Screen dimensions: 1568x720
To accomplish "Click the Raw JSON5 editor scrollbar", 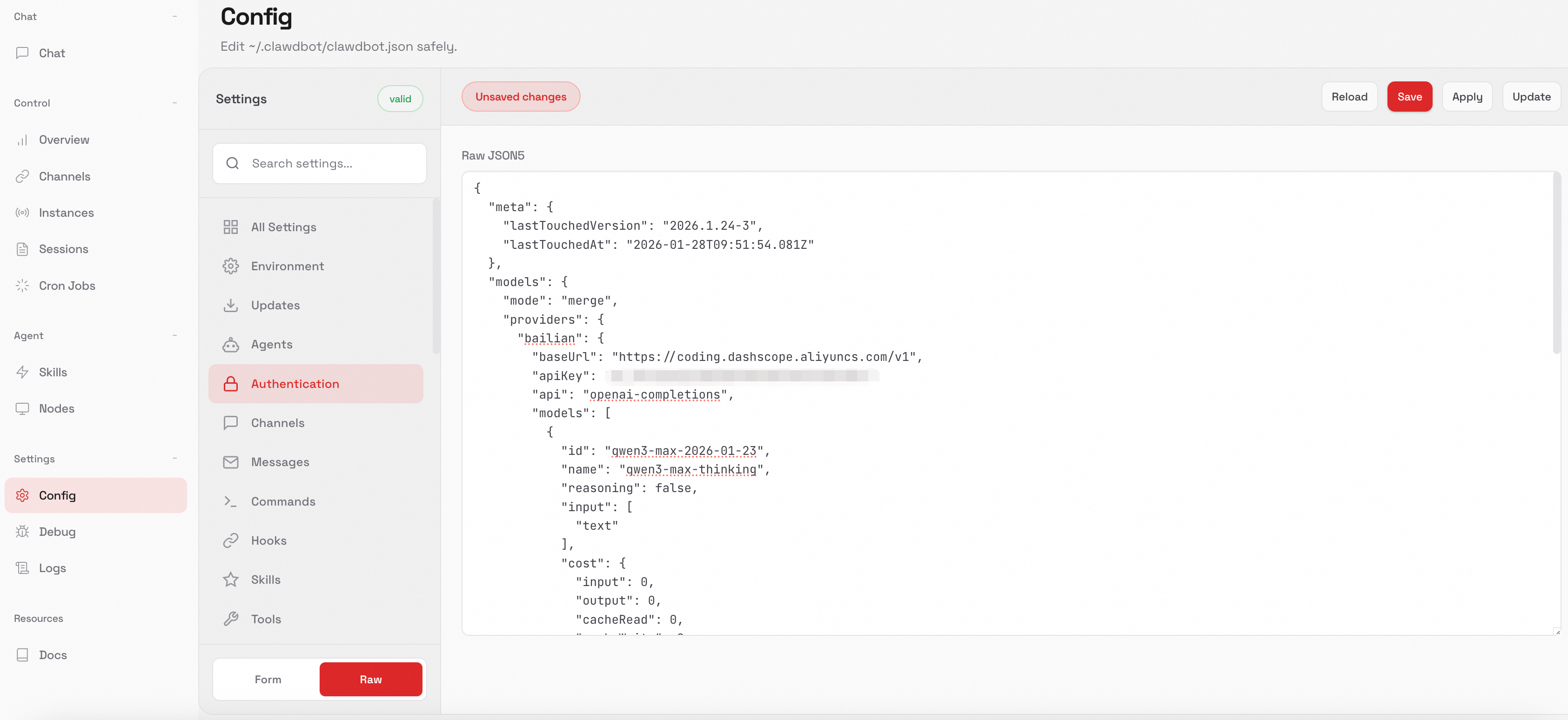I will [1556, 262].
